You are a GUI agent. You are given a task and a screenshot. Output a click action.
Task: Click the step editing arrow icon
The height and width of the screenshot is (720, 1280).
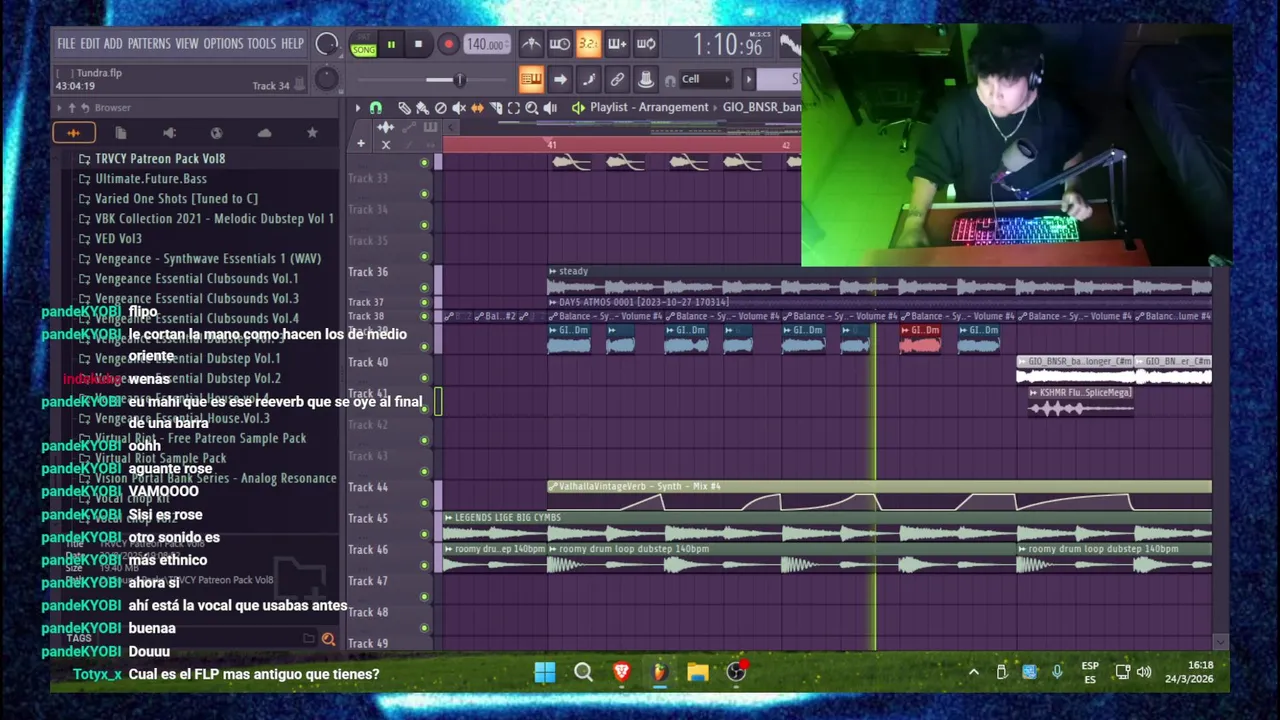(x=560, y=79)
